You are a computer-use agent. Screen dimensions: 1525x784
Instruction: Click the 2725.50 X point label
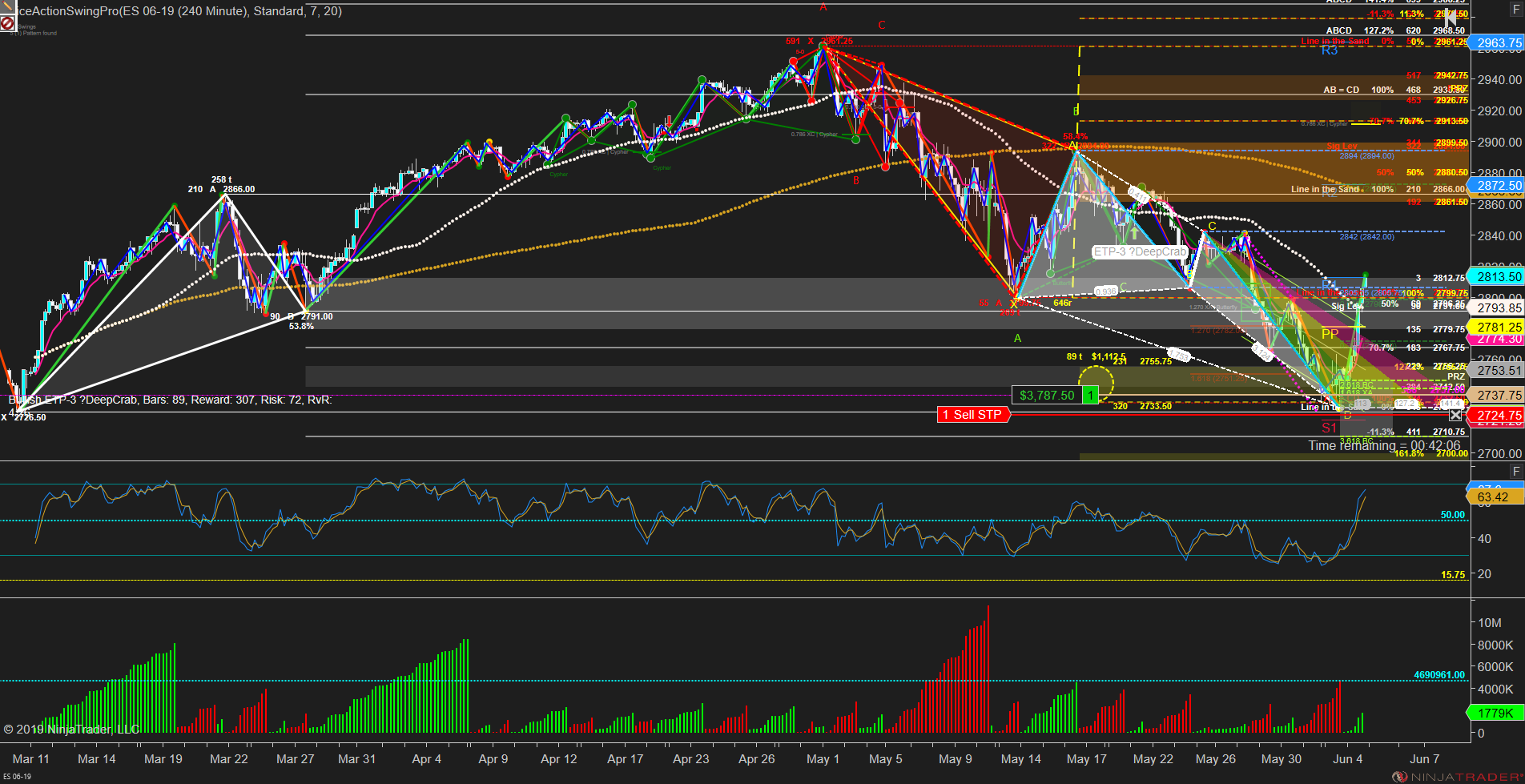click(x=30, y=417)
